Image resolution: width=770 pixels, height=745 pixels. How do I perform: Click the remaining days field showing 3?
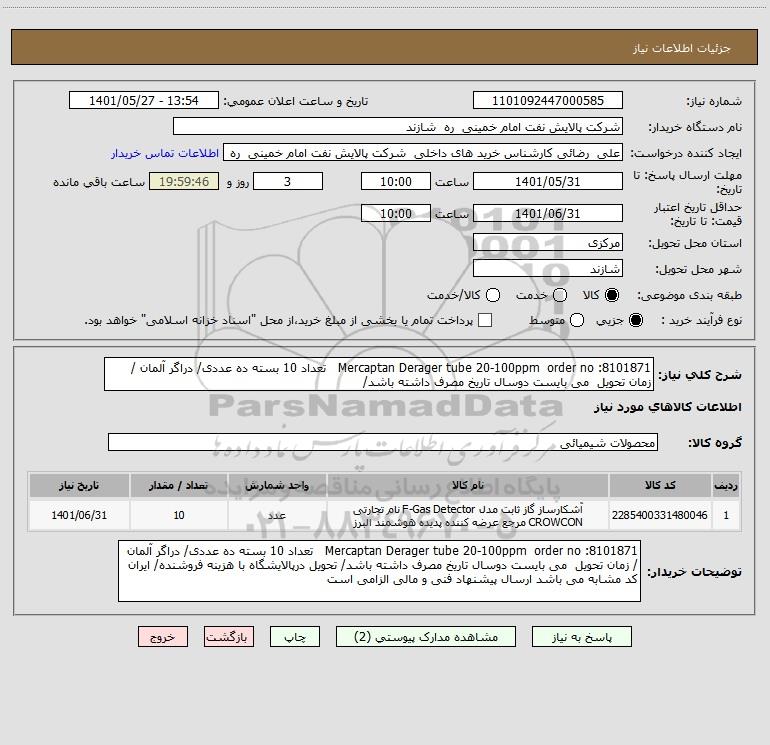click(x=288, y=181)
